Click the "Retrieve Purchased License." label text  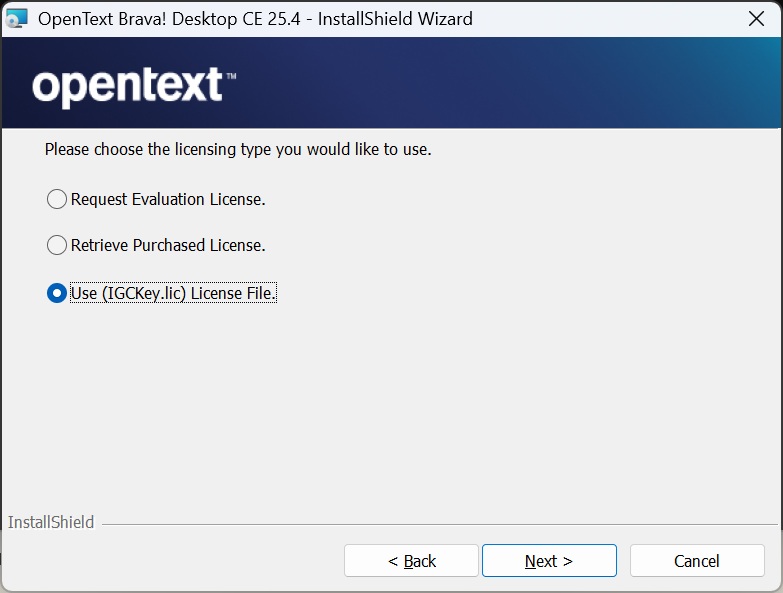click(168, 245)
